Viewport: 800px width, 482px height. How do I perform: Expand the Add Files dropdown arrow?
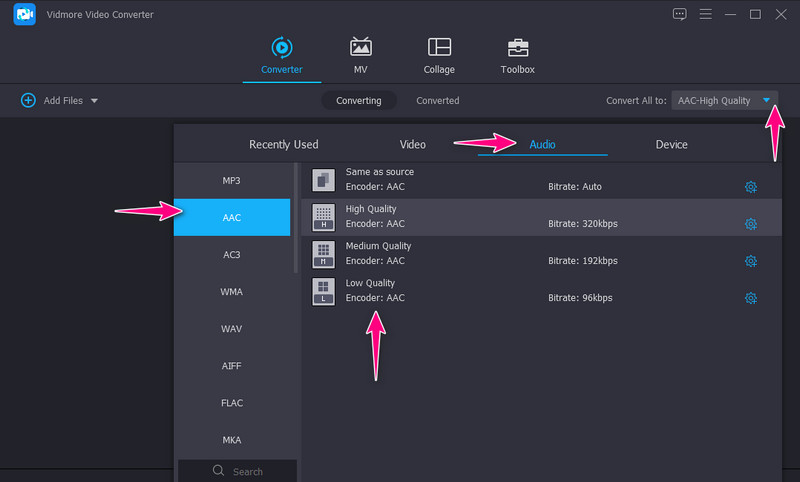(x=94, y=101)
